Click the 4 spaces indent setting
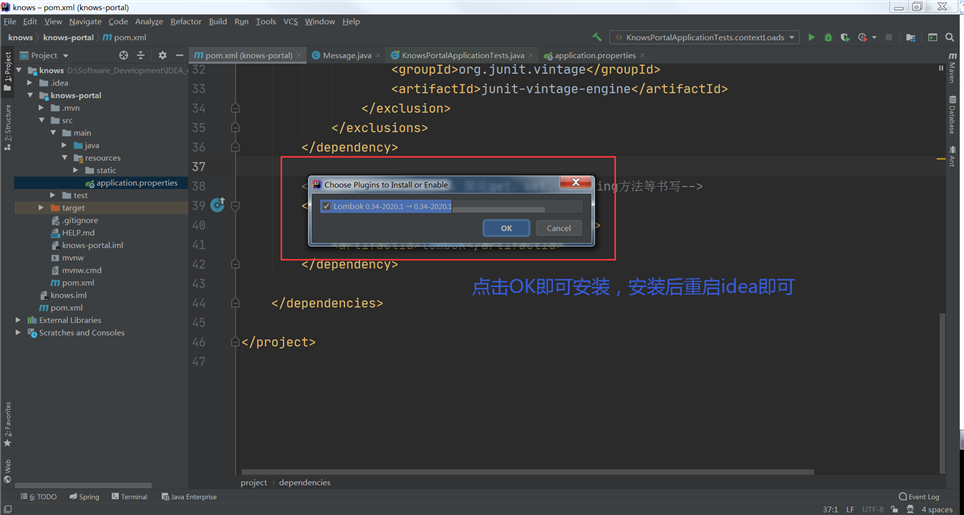This screenshot has width=964, height=515. click(x=936, y=509)
